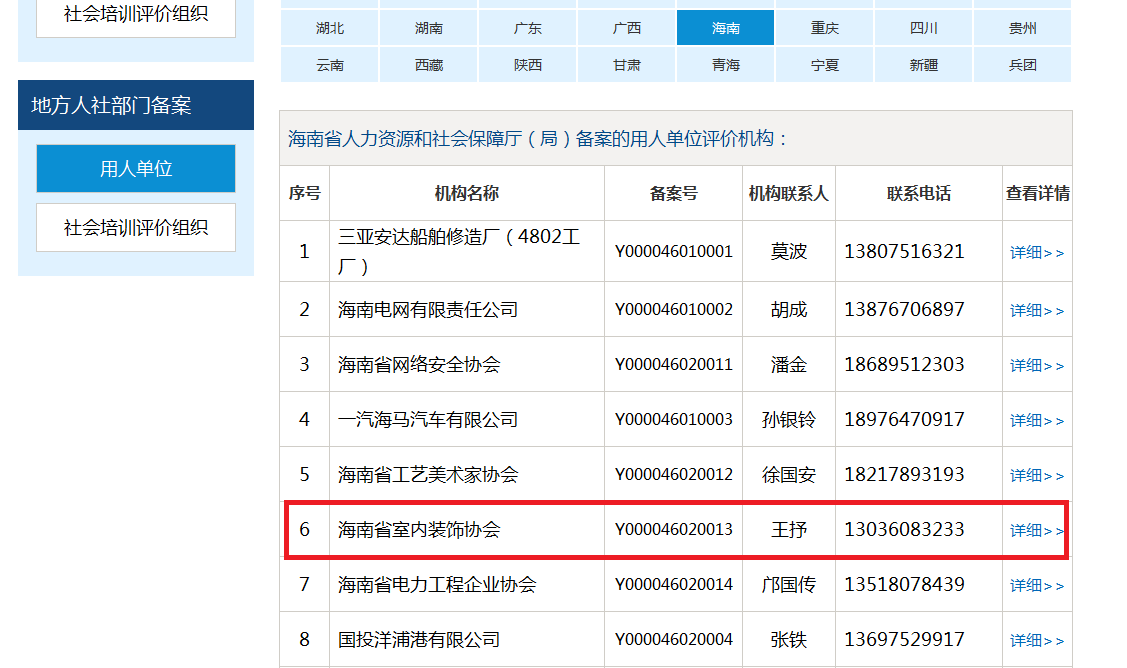Open 用人单位 under 地方人社部门备案

pyautogui.click(x=136, y=168)
